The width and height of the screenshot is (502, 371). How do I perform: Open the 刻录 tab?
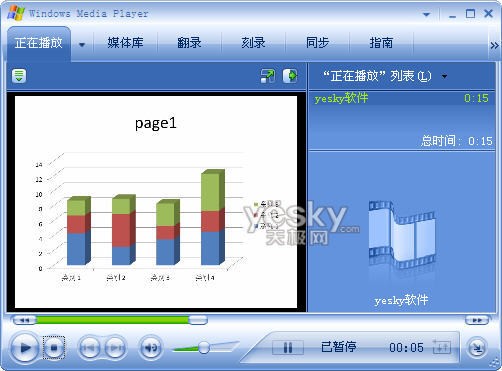pos(253,43)
